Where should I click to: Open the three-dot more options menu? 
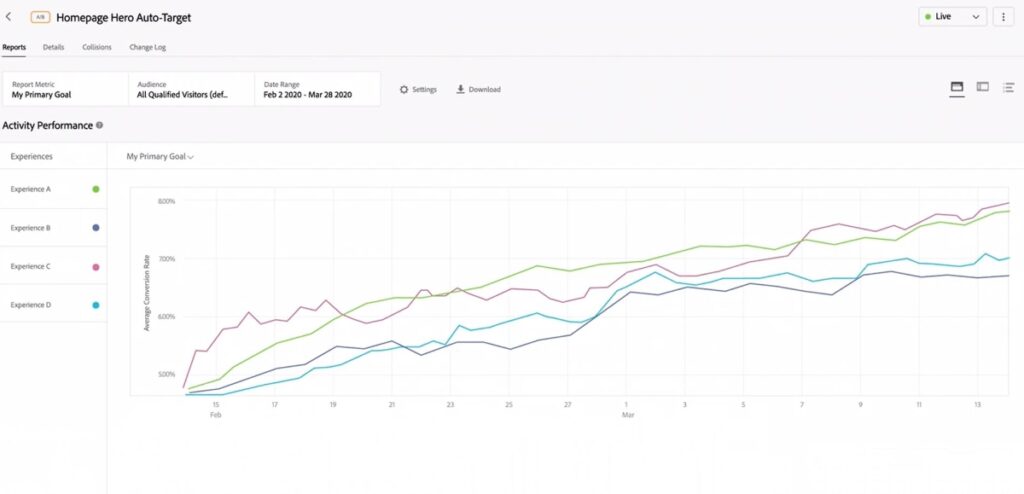click(x=1002, y=17)
